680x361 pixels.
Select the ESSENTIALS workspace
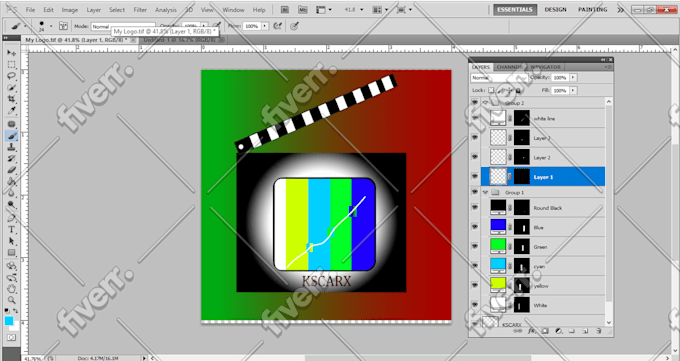tap(515, 10)
